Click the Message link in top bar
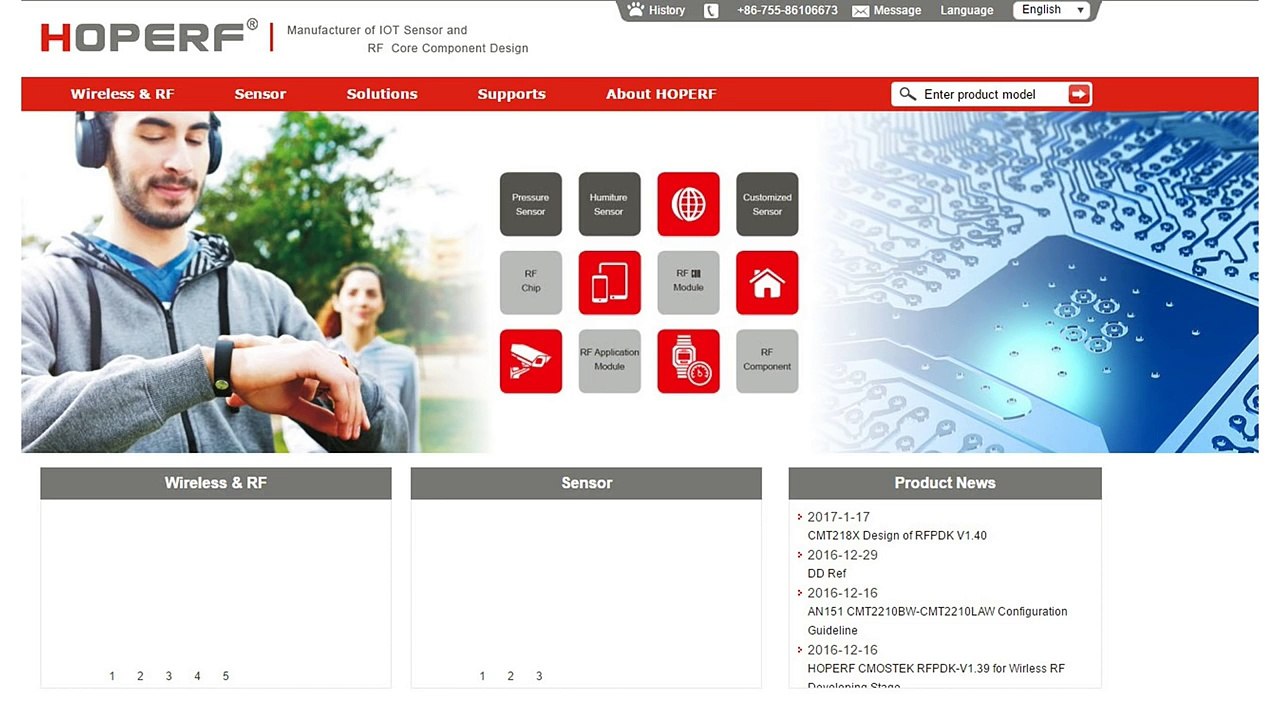Image resolution: width=1280 pixels, height=720 pixels. [897, 10]
